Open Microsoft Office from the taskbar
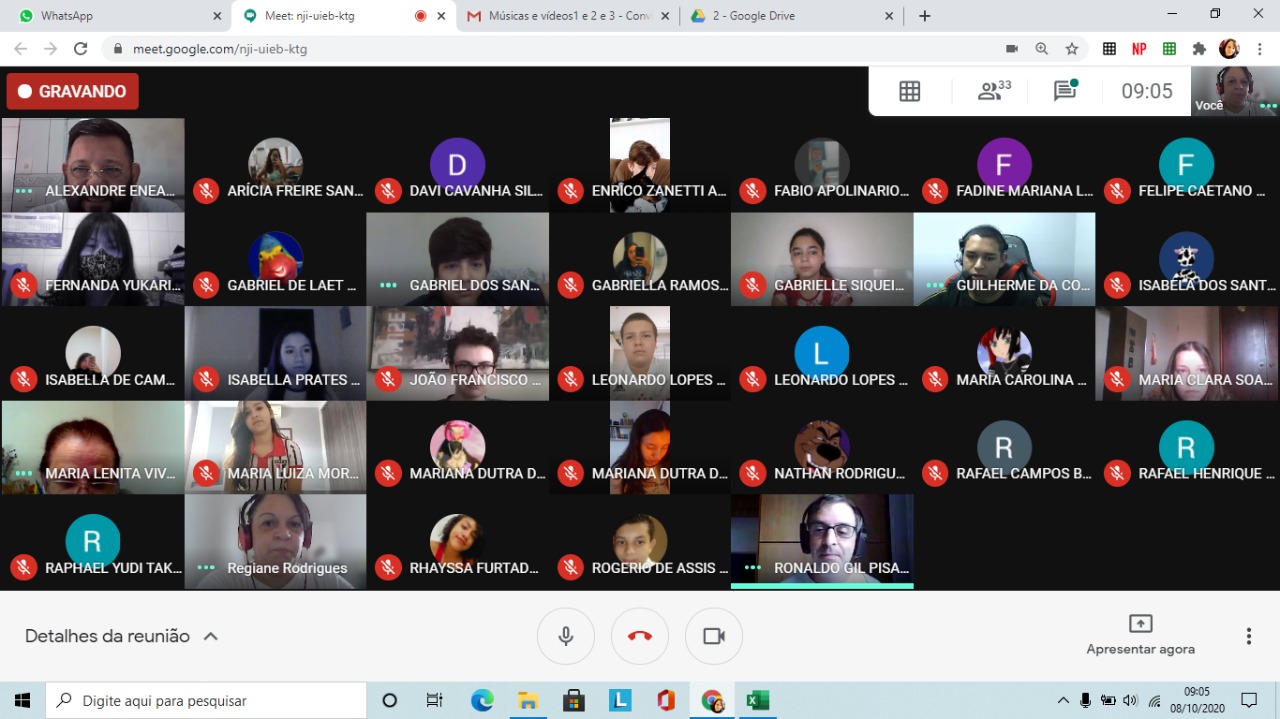The height and width of the screenshot is (719, 1280). tap(666, 700)
